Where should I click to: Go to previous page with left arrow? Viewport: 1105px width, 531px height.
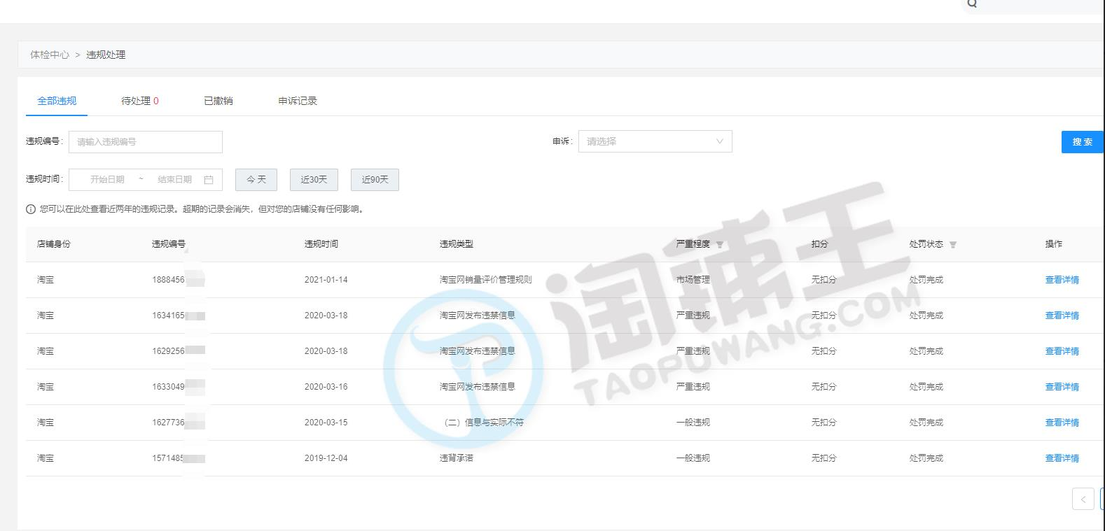1082,499
